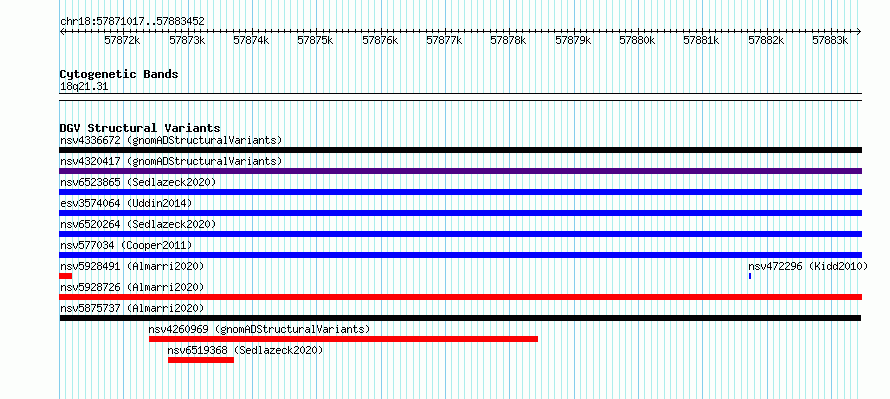Click the Cytogenetic Bands track title

click(x=119, y=74)
